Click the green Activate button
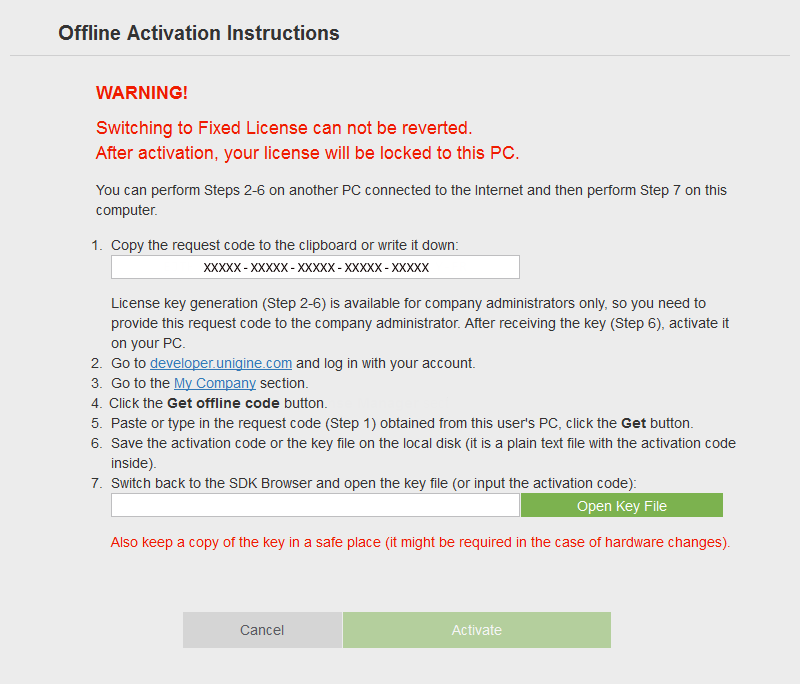The height and width of the screenshot is (684, 800). pyautogui.click(x=476, y=630)
